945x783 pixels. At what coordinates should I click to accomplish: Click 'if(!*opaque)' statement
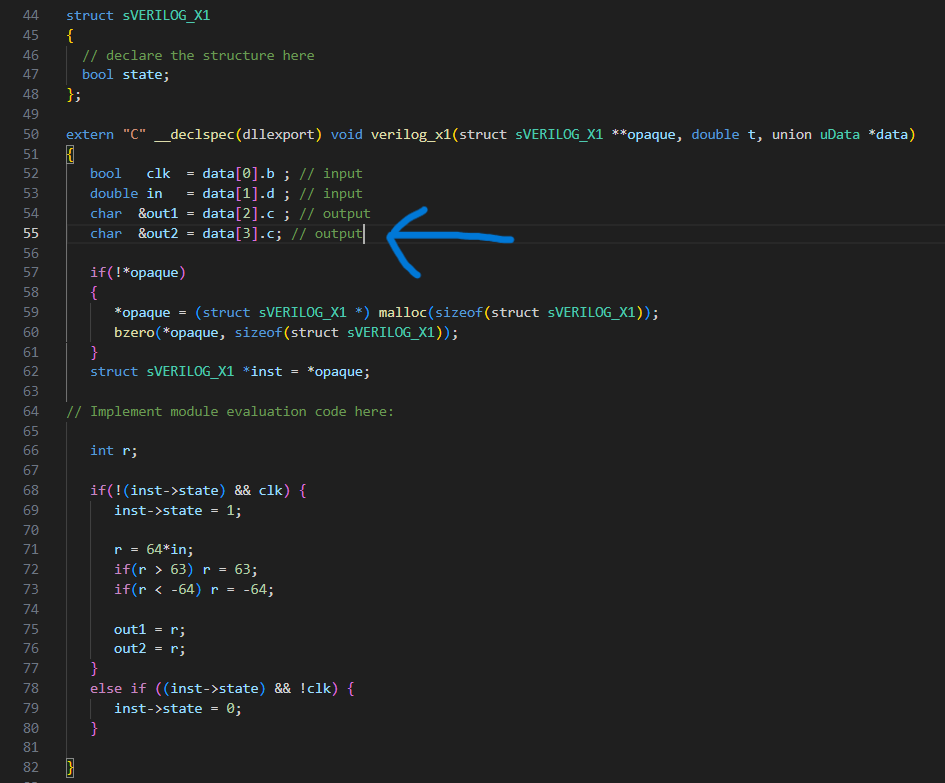click(x=138, y=272)
